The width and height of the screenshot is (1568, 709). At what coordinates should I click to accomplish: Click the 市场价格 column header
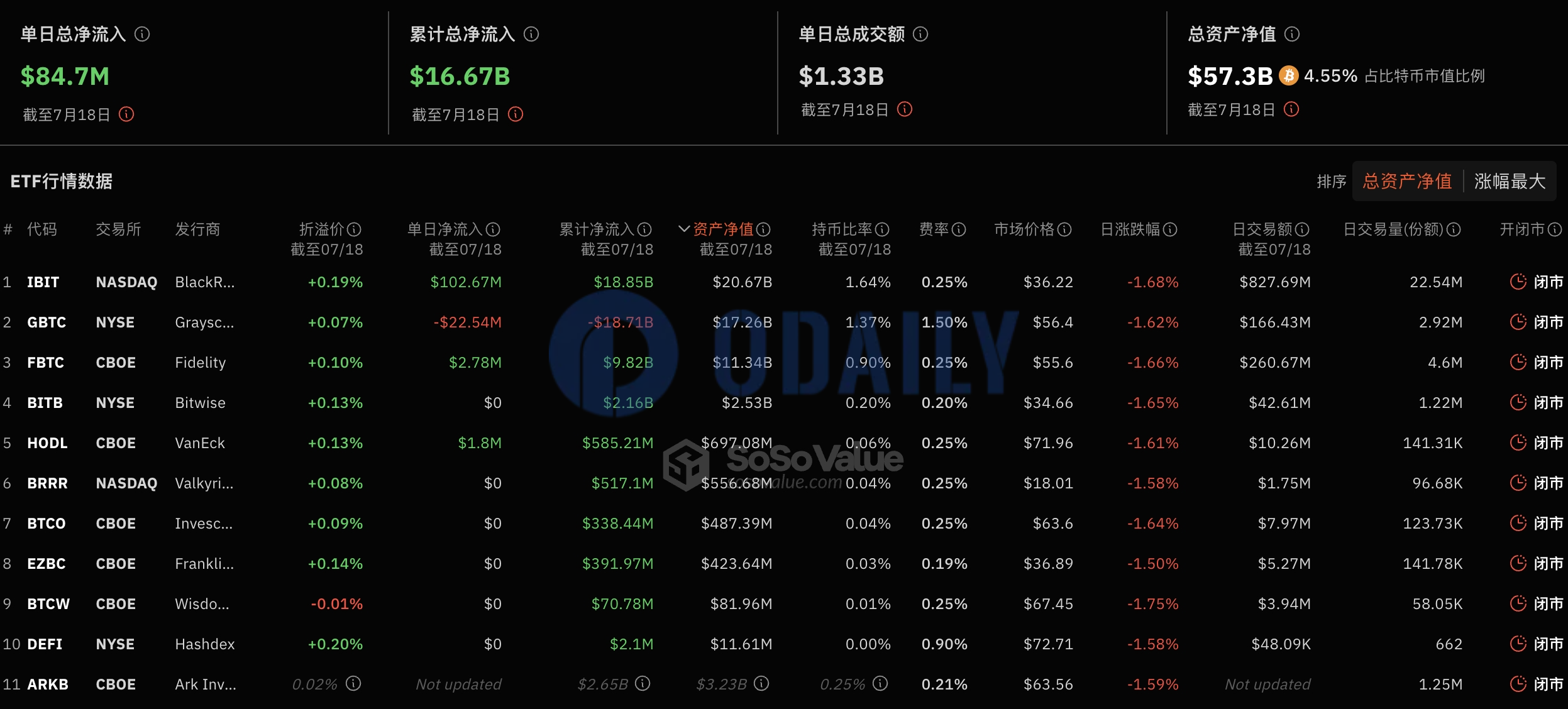click(x=1025, y=229)
